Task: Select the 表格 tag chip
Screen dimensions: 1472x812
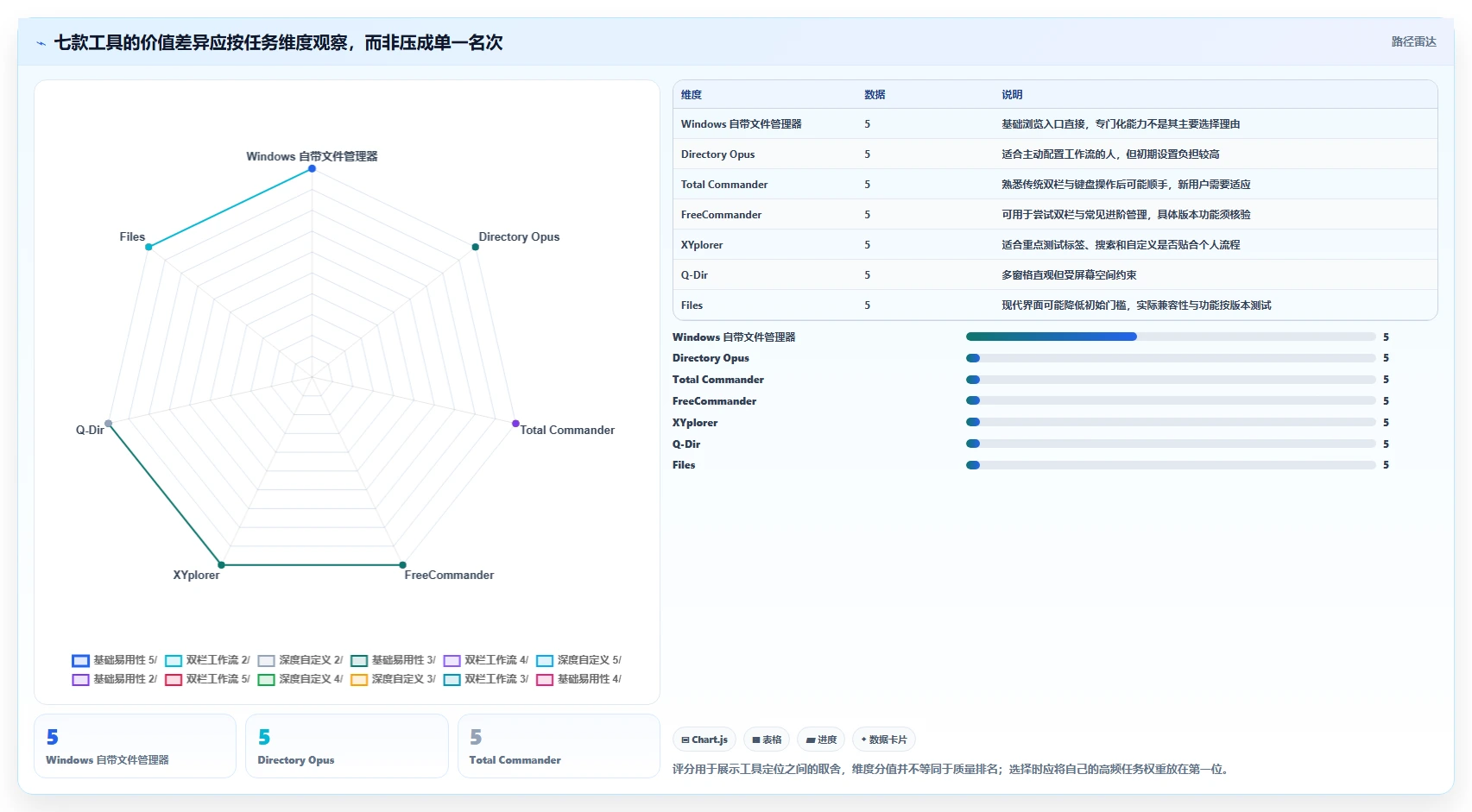Action: tap(767, 740)
